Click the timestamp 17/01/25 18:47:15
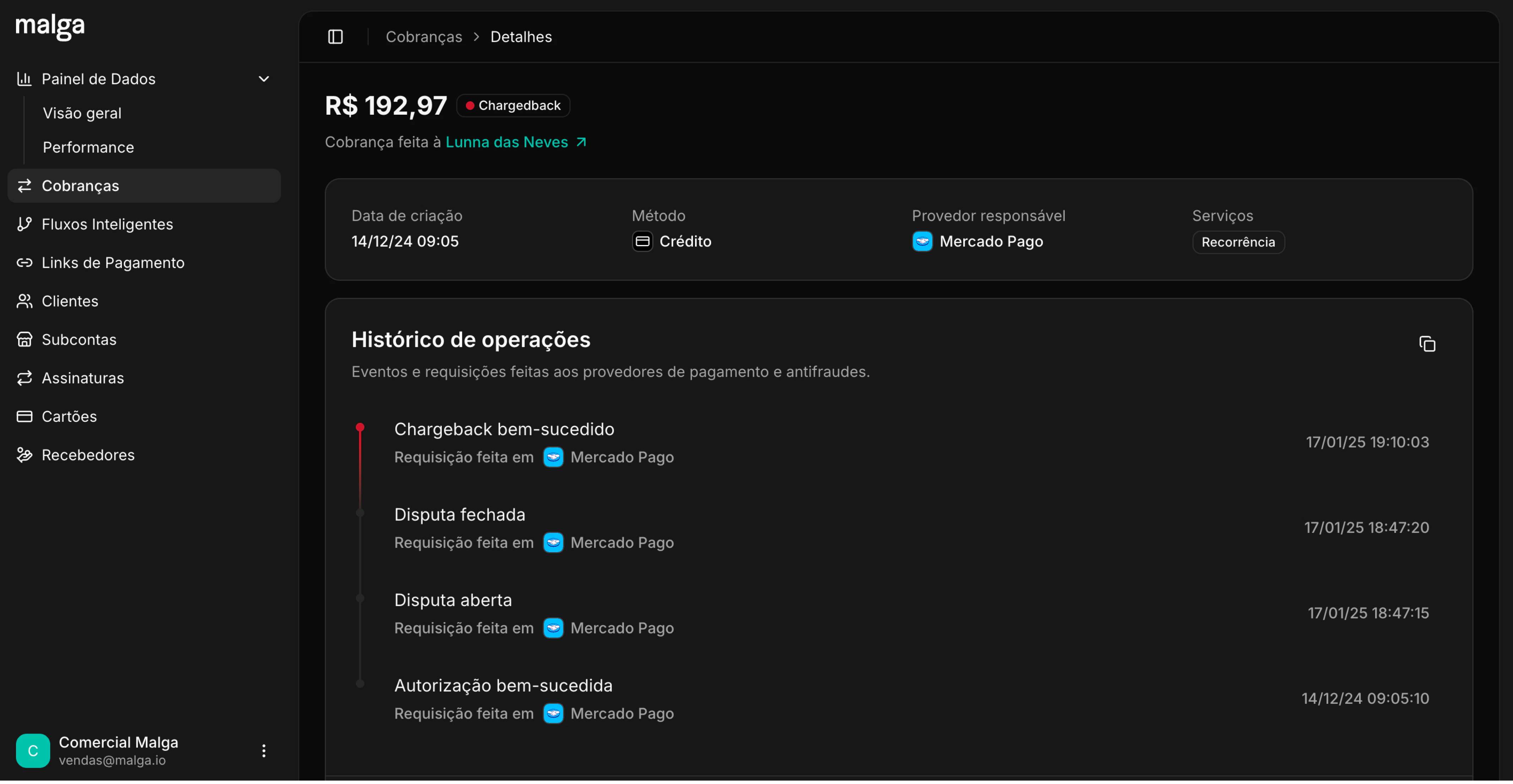The width and height of the screenshot is (1513, 784). pyautogui.click(x=1368, y=613)
